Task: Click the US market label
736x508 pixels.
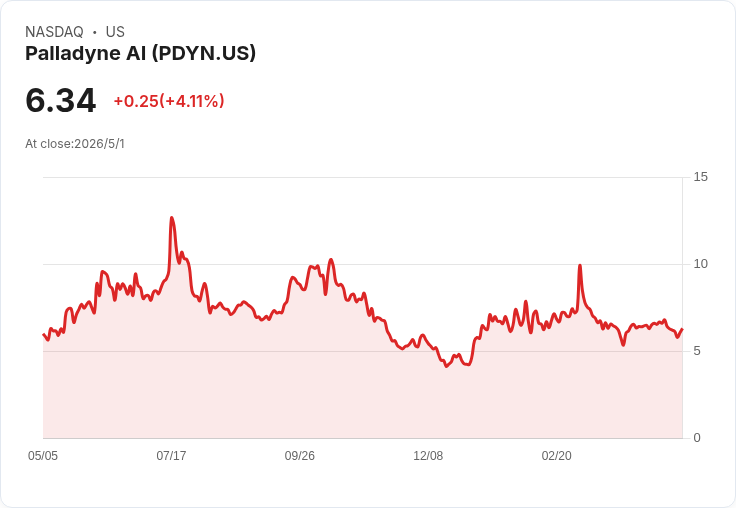Action: click(x=115, y=32)
